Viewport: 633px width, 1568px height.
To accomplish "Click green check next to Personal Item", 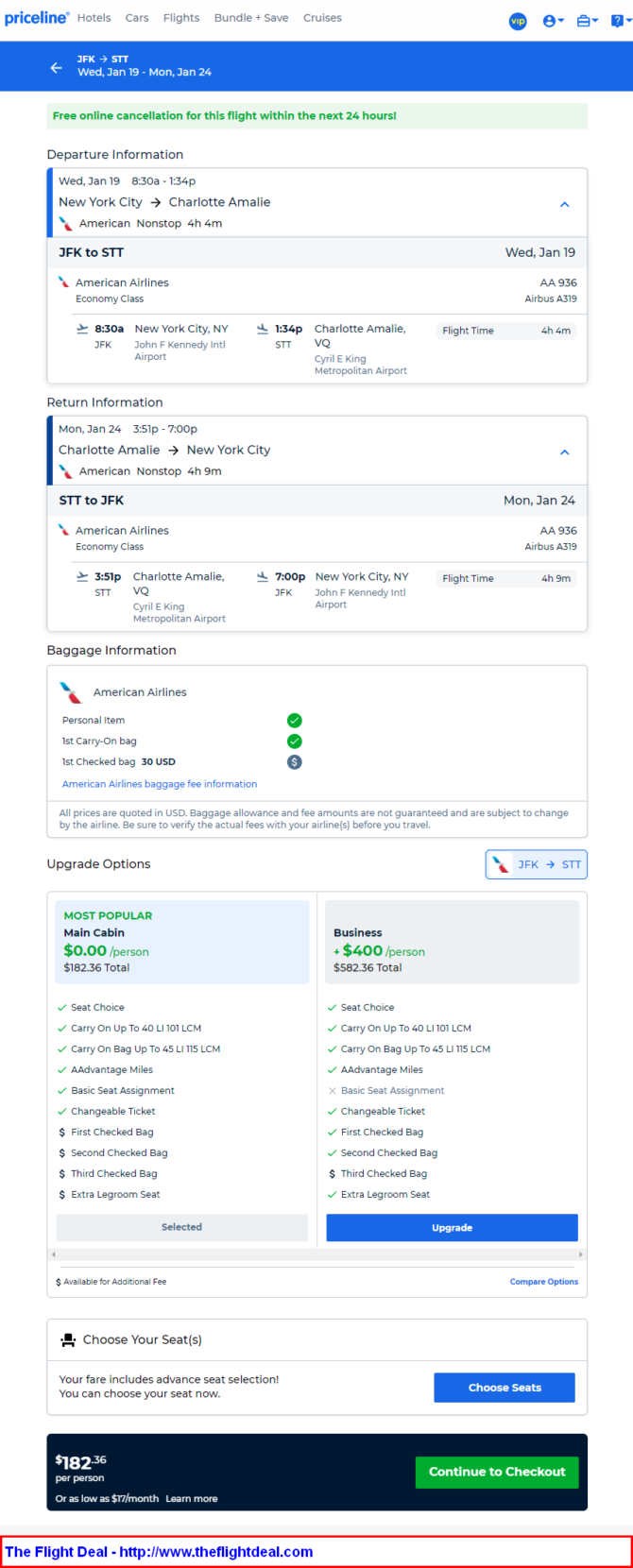I will pos(295,721).
